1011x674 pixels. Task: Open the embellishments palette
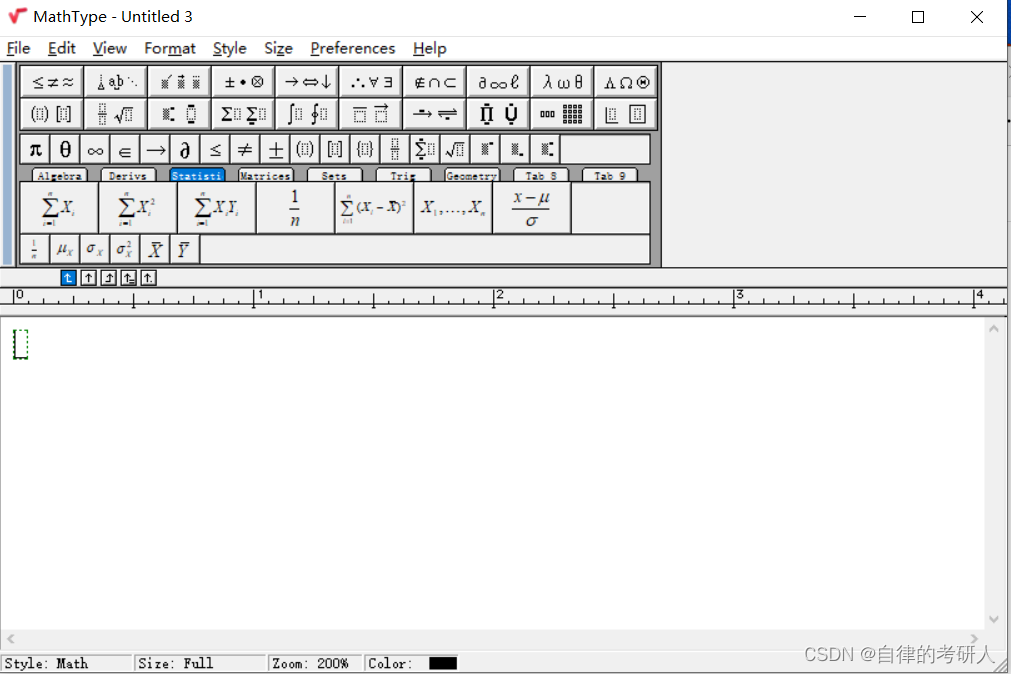pos(180,82)
